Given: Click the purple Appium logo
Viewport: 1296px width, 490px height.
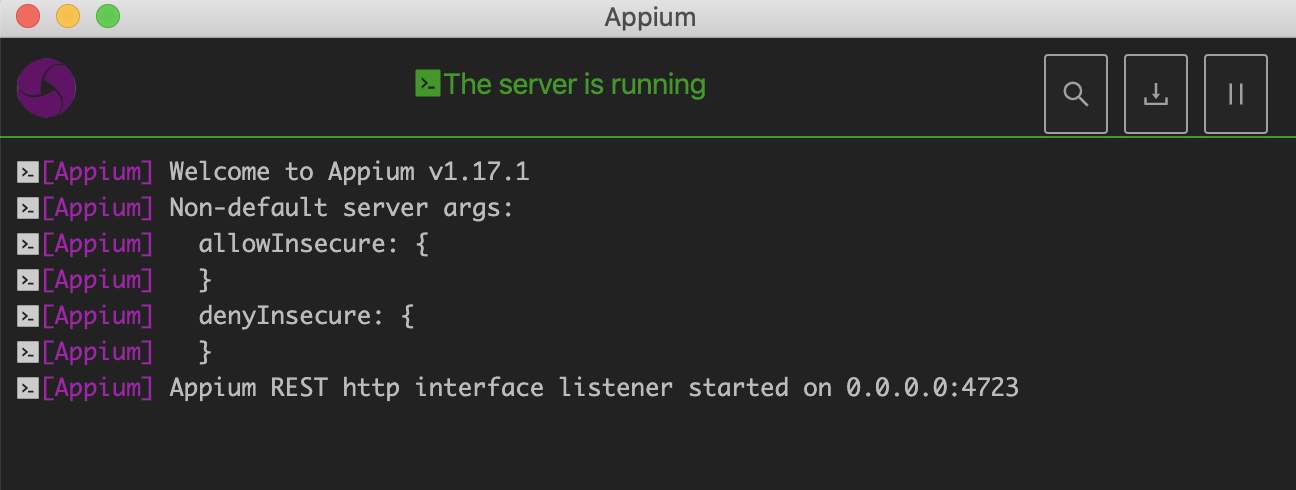Looking at the screenshot, I should (47, 88).
